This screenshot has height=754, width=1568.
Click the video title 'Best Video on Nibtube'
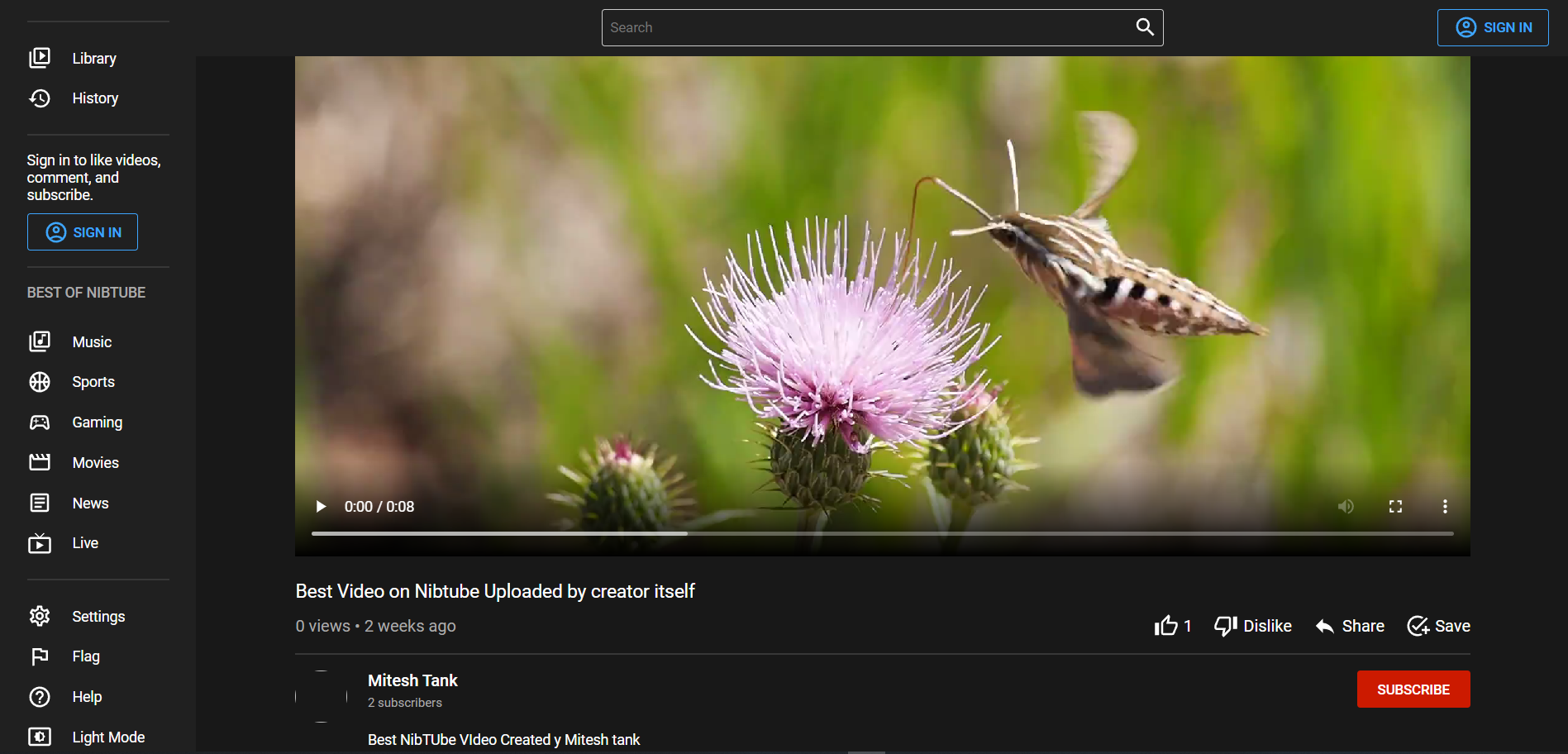coord(495,591)
